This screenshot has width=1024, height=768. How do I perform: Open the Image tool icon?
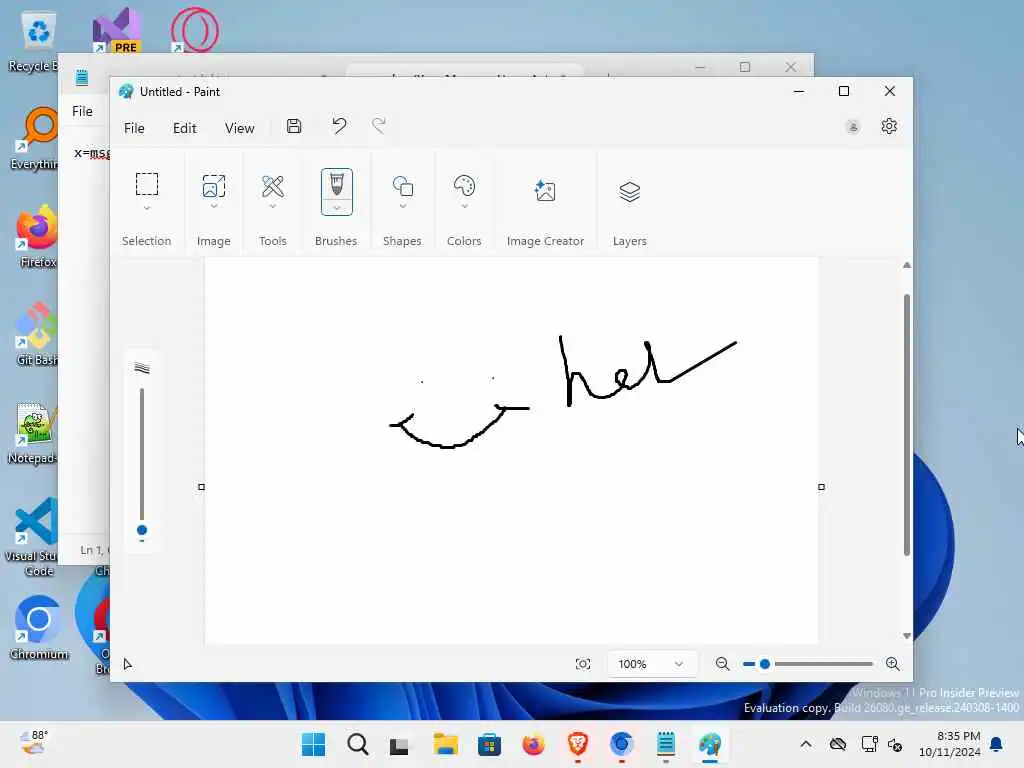click(x=214, y=186)
